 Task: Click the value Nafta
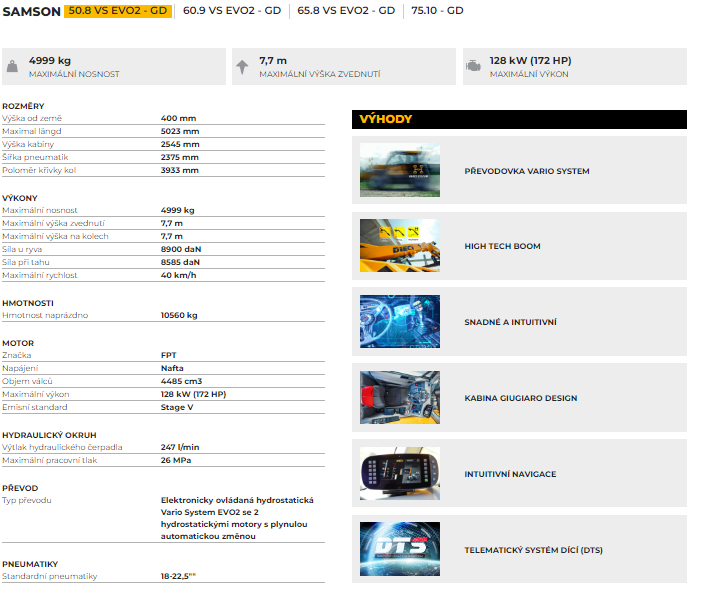pos(172,368)
